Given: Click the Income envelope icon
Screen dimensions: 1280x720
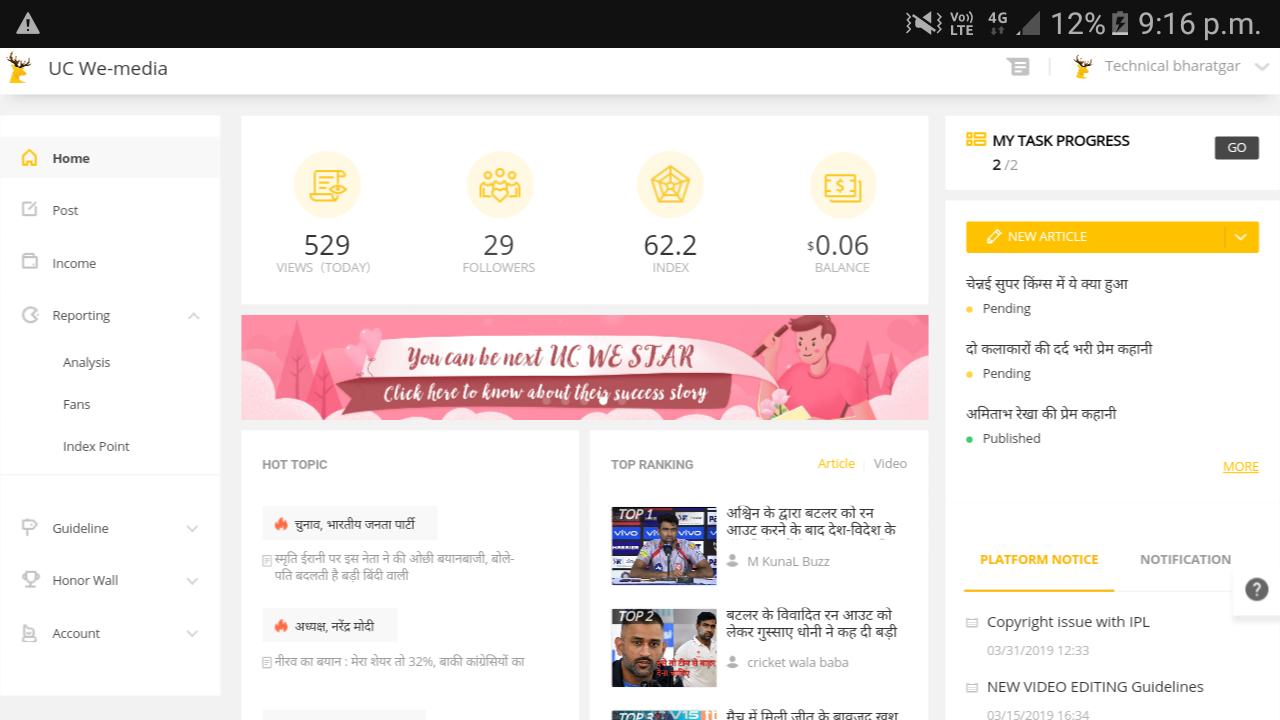Looking at the screenshot, I should pos(29,262).
